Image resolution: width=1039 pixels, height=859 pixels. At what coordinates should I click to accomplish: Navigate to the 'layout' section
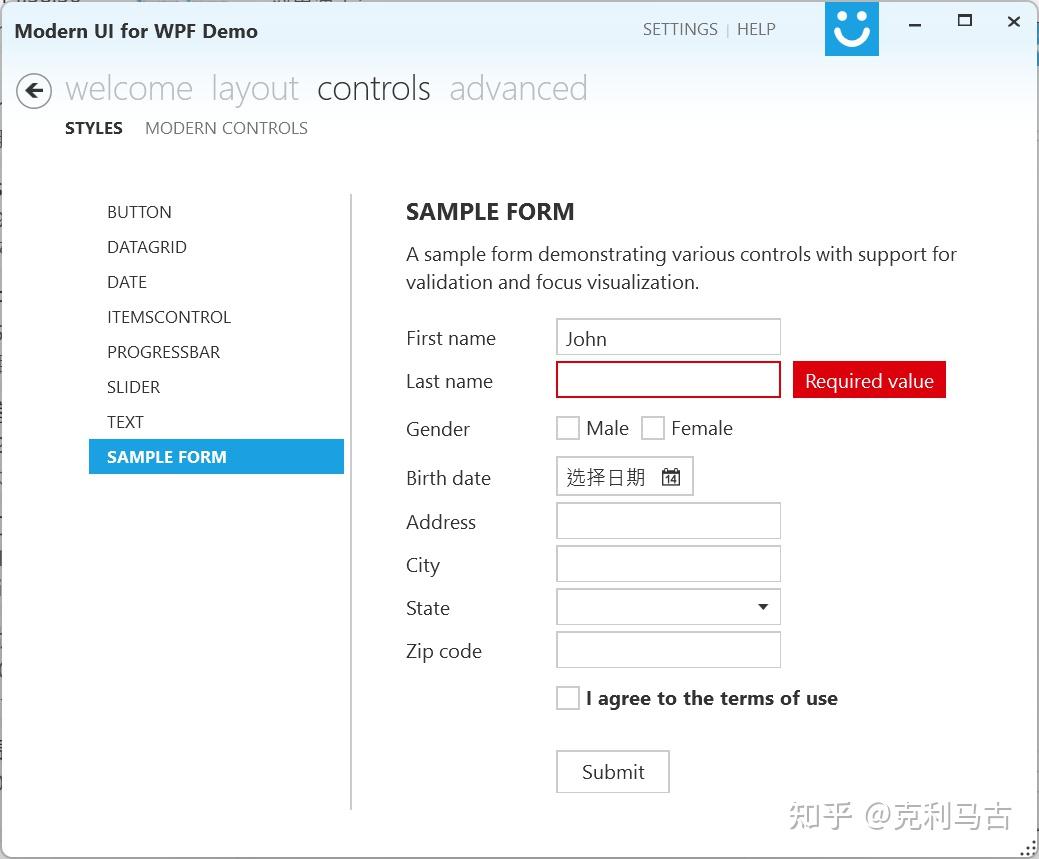tap(255, 88)
